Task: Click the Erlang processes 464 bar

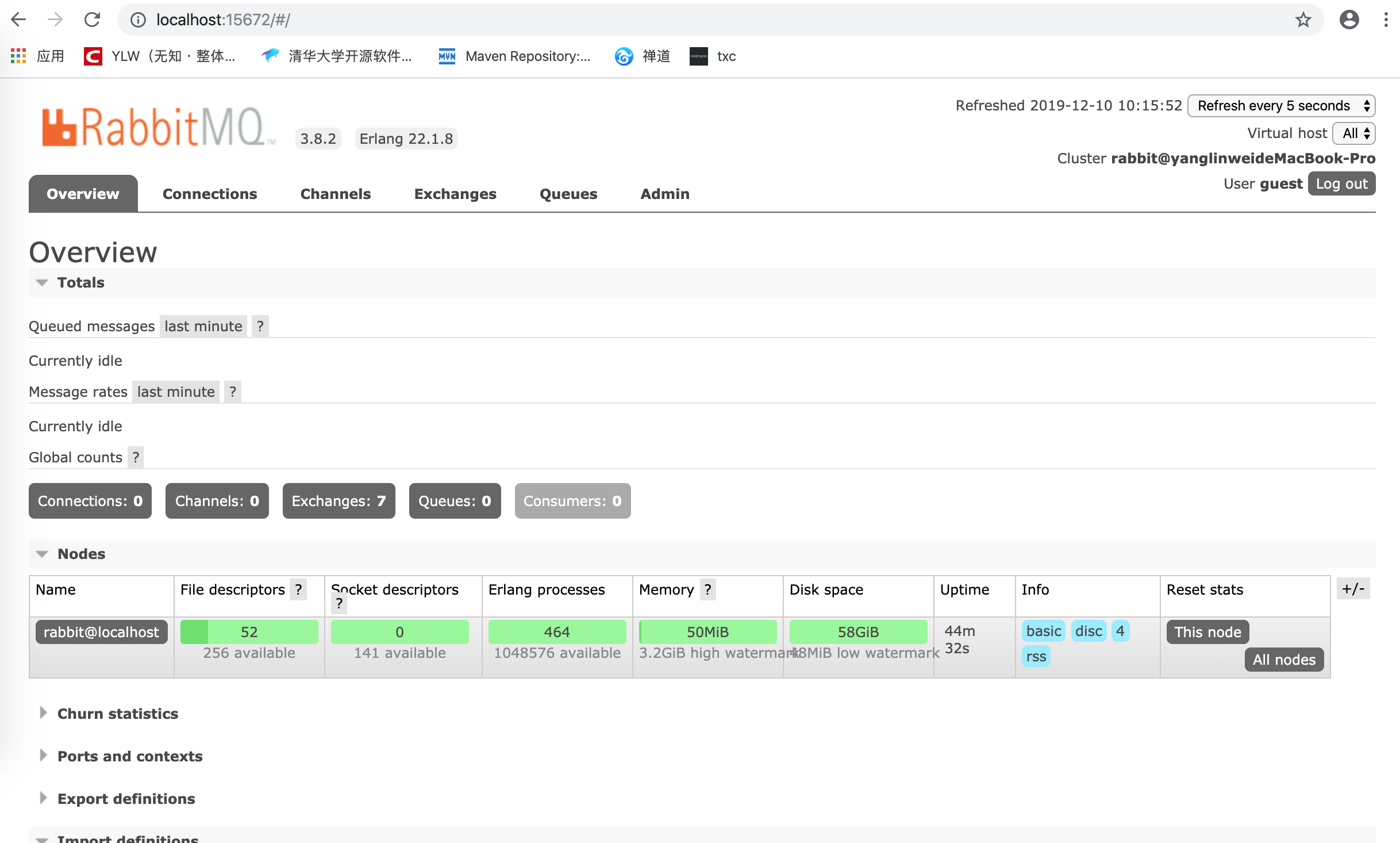Action: point(557,632)
